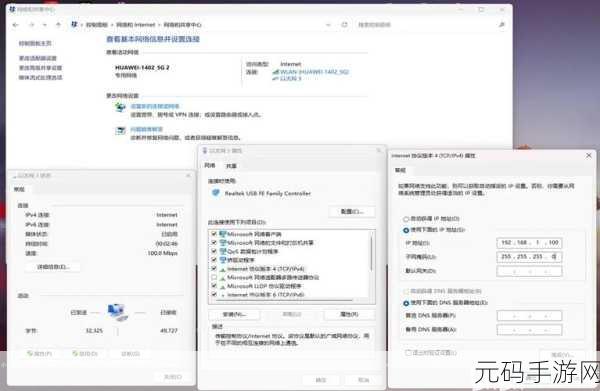The image size is (600, 391).
Task: Open 媒体流式处理选项 in the sidebar
Action: (40, 77)
